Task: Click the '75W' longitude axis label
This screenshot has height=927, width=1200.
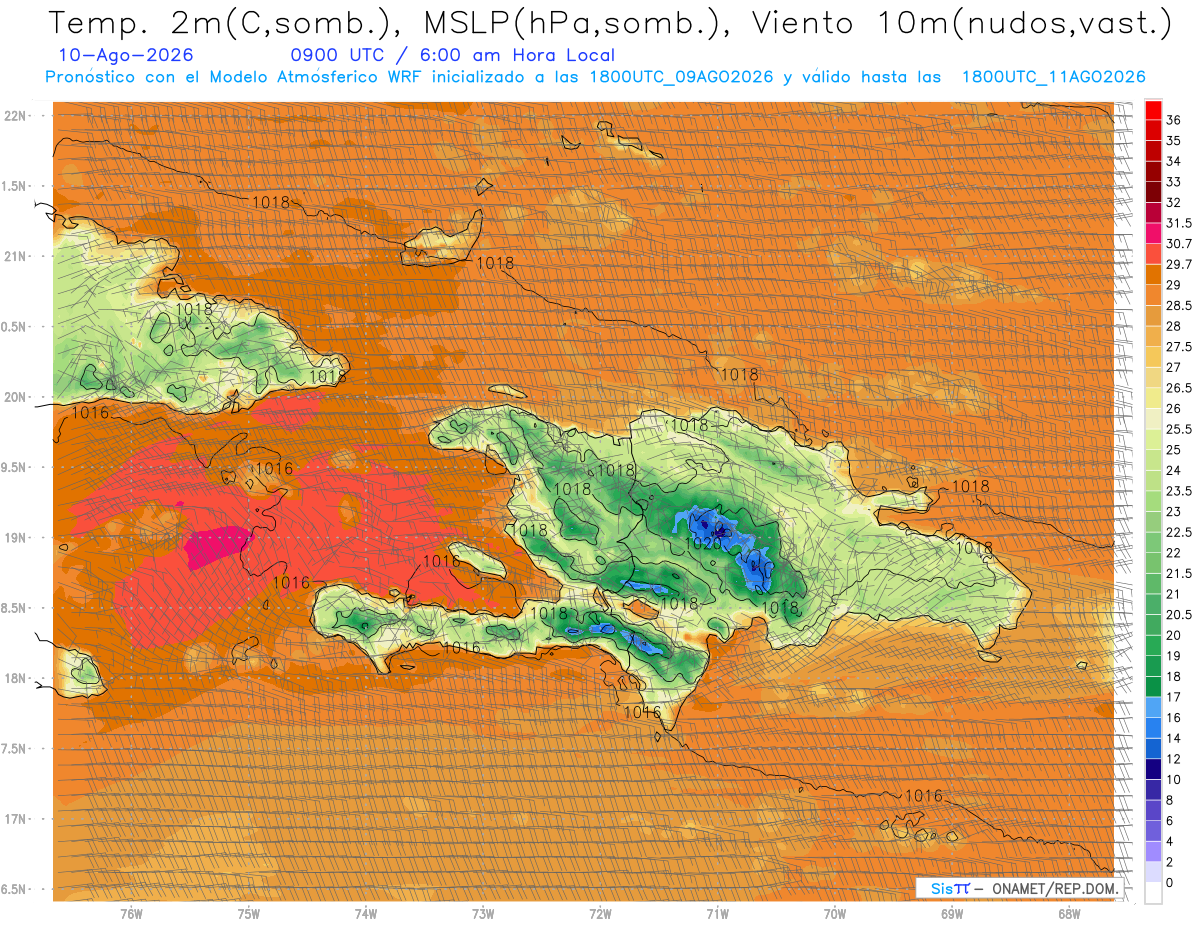Action: coord(248,913)
